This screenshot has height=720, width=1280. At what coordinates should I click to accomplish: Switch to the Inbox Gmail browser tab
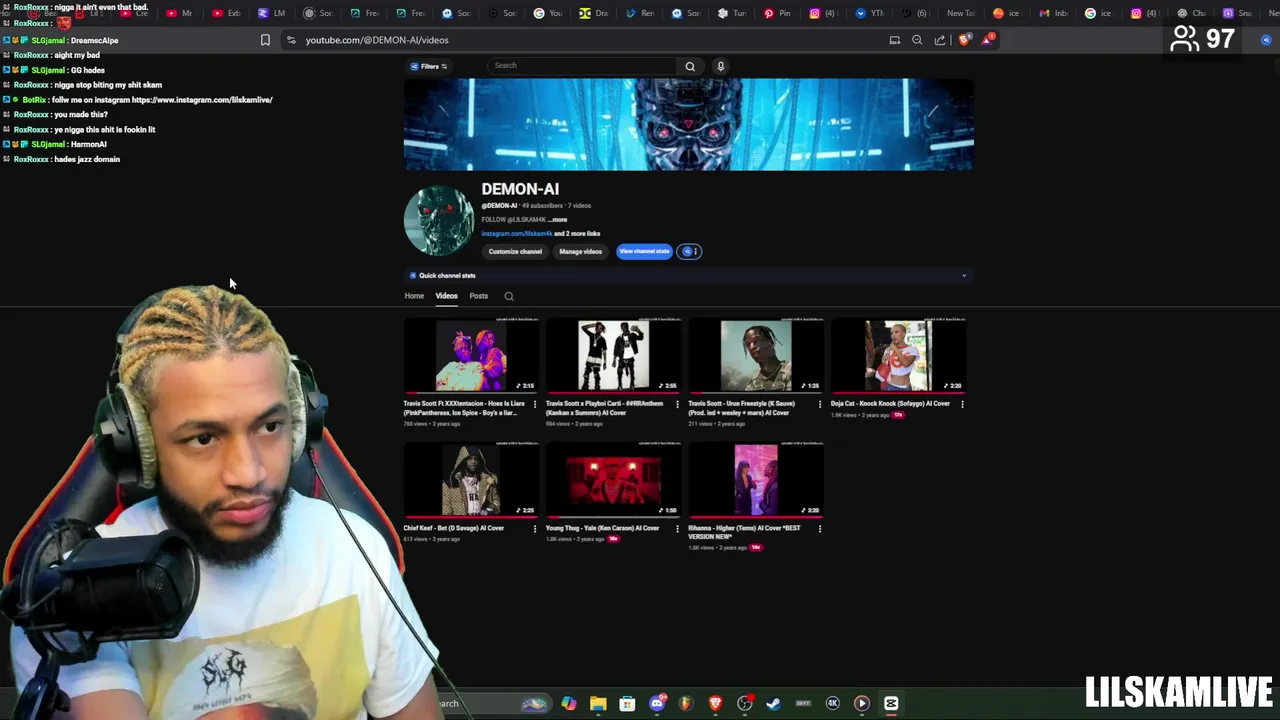pos(1054,13)
